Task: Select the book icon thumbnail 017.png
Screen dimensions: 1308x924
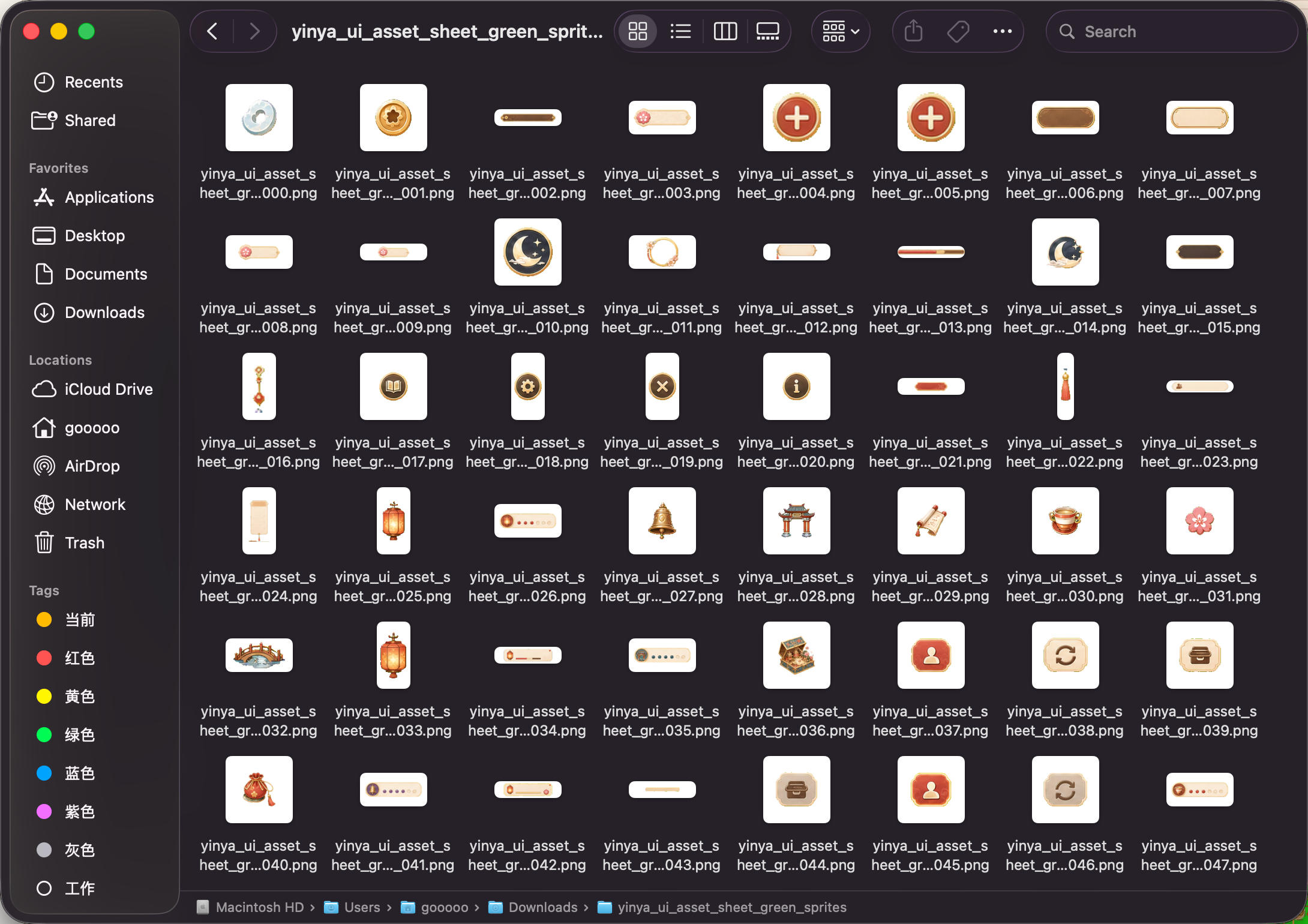Action: click(394, 386)
